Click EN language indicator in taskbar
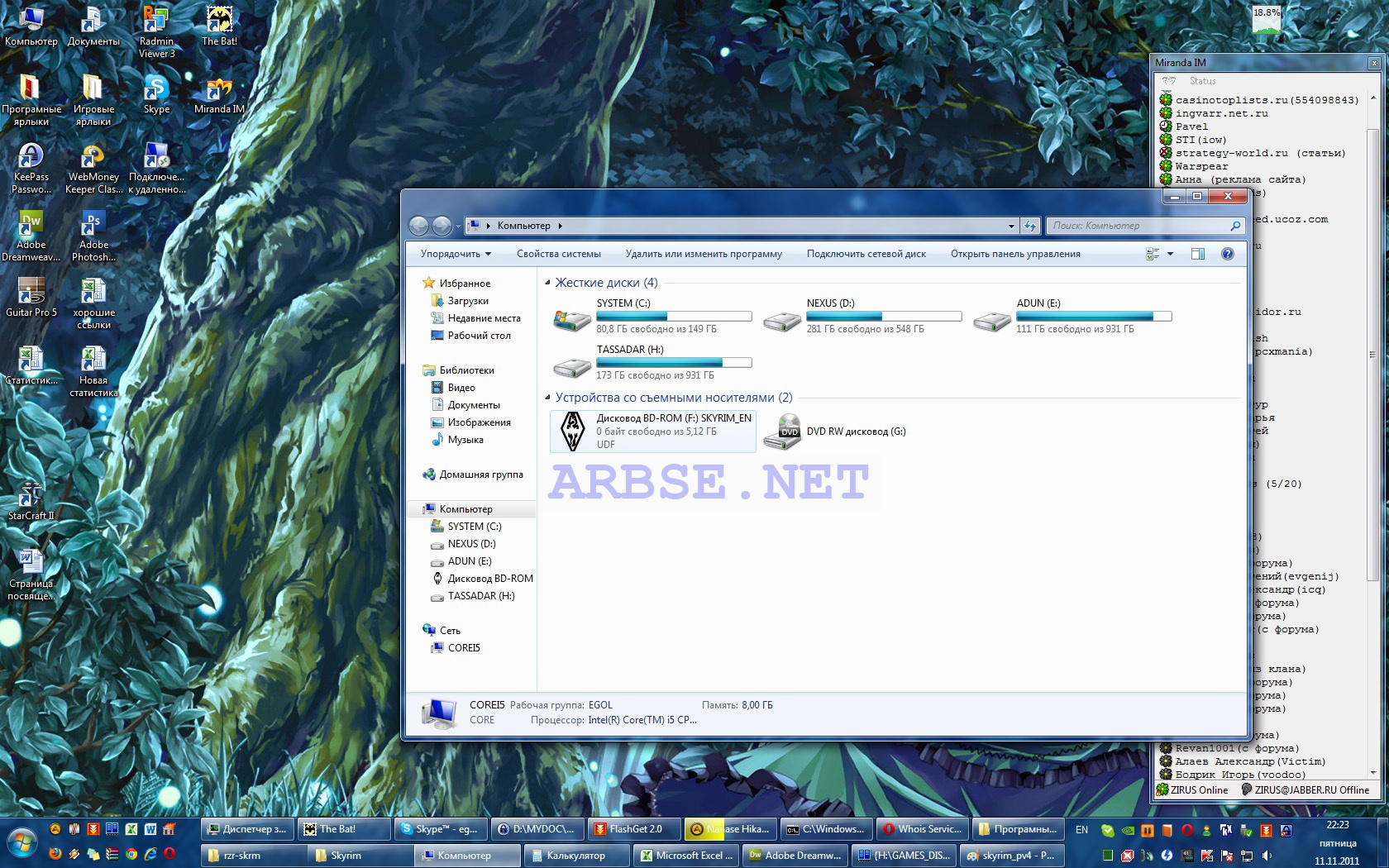Screen dimensions: 1389x868 click(x=1081, y=829)
